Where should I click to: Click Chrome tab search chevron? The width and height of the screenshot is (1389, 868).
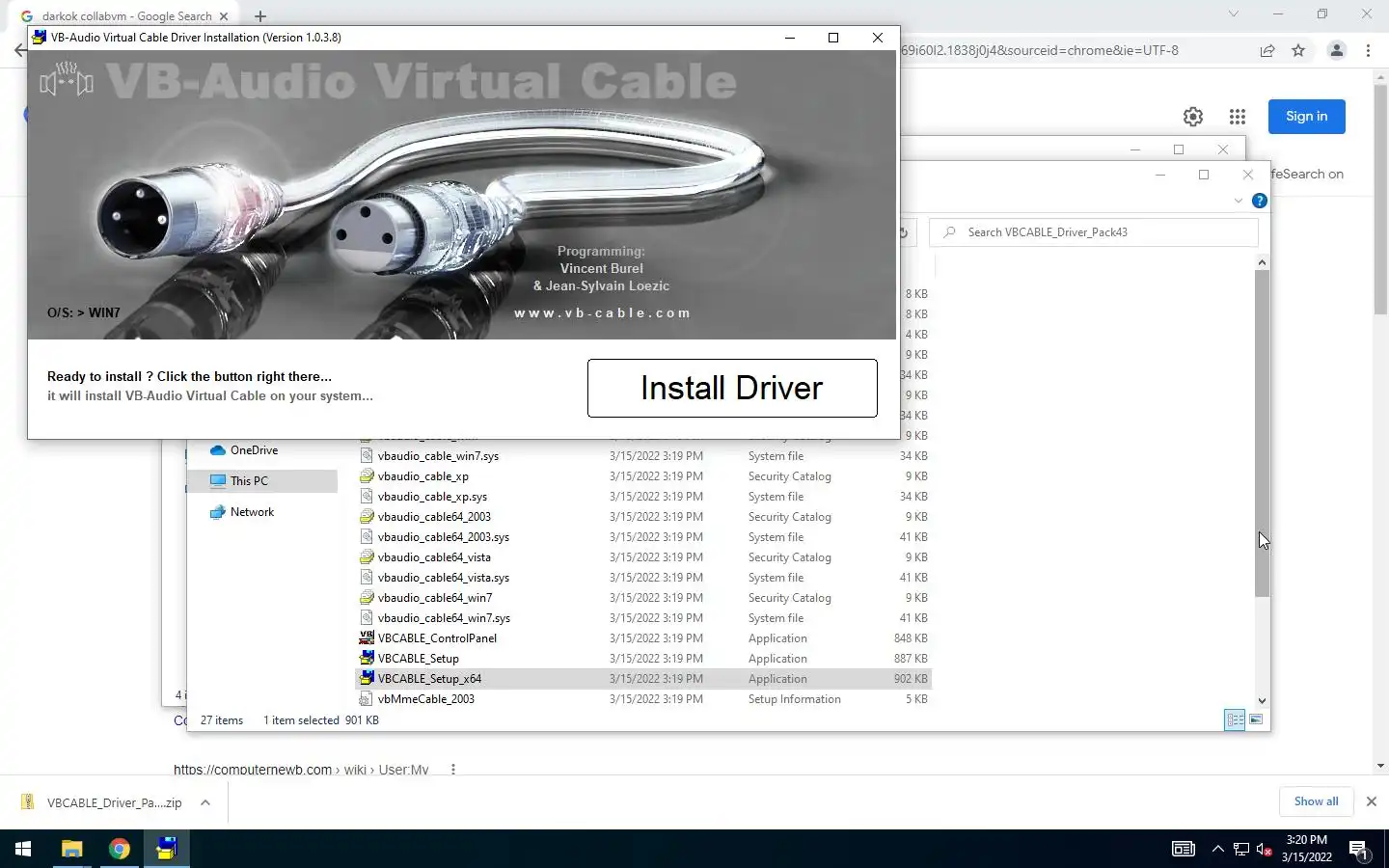(x=1233, y=14)
